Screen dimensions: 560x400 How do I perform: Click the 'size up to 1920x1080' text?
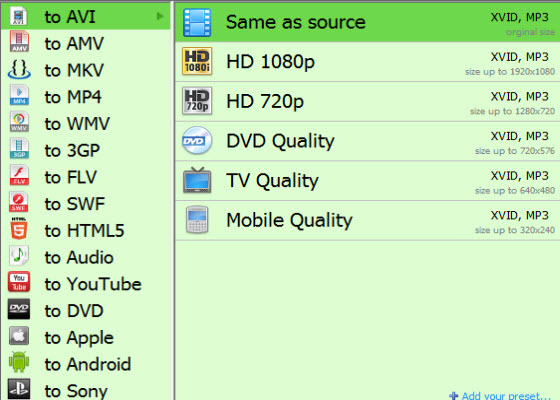click(x=510, y=72)
